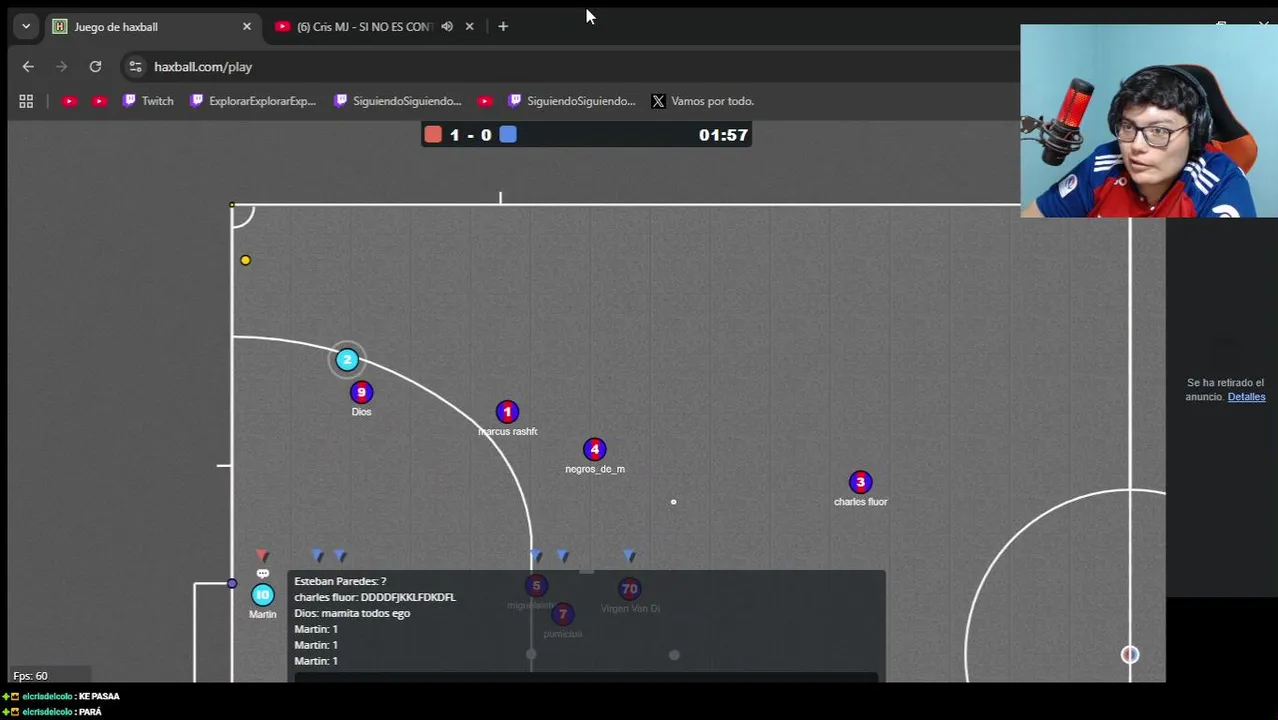View site information for haxball.com
This screenshot has width=1278, height=720.
(x=135, y=66)
